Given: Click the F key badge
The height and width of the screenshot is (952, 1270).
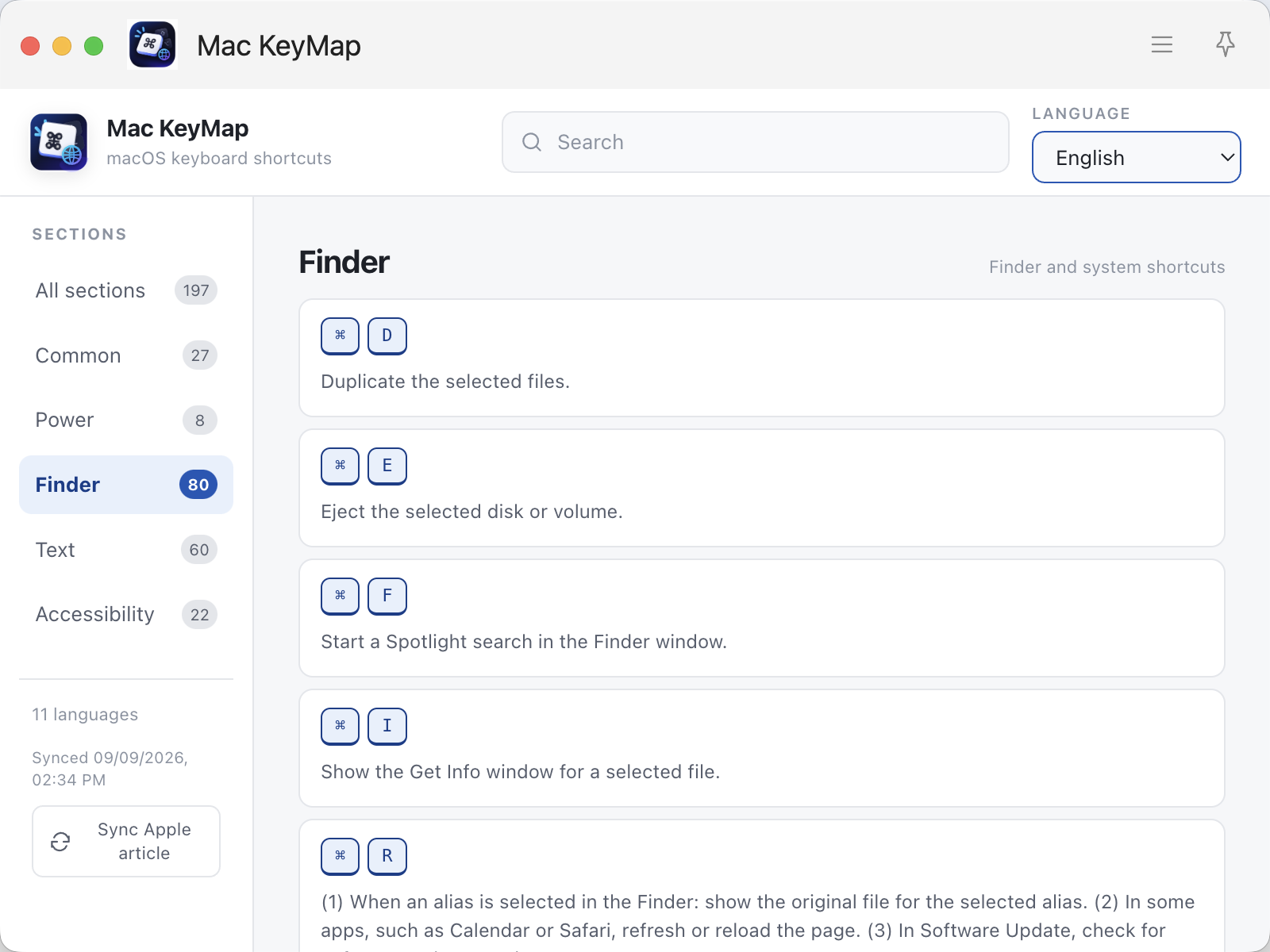Looking at the screenshot, I should coord(387,596).
